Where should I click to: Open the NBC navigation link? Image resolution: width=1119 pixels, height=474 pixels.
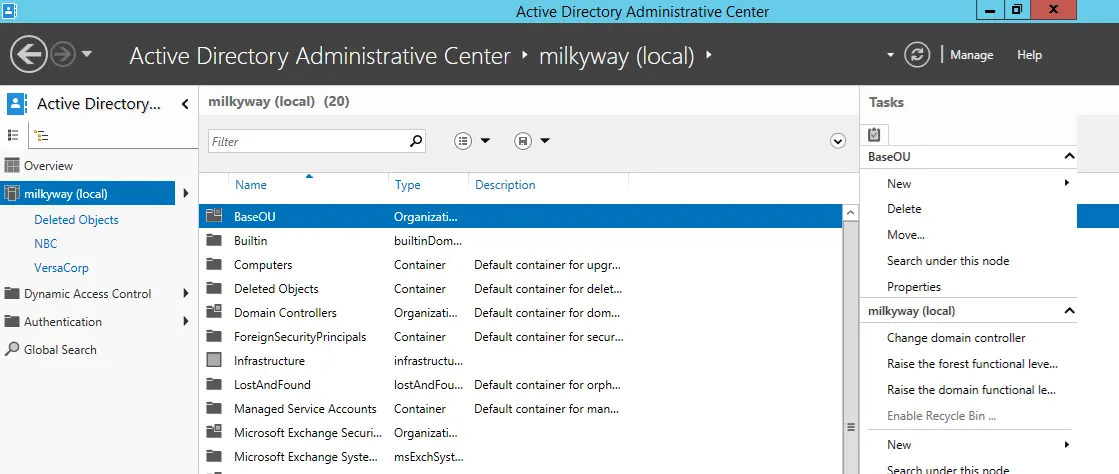(x=46, y=244)
